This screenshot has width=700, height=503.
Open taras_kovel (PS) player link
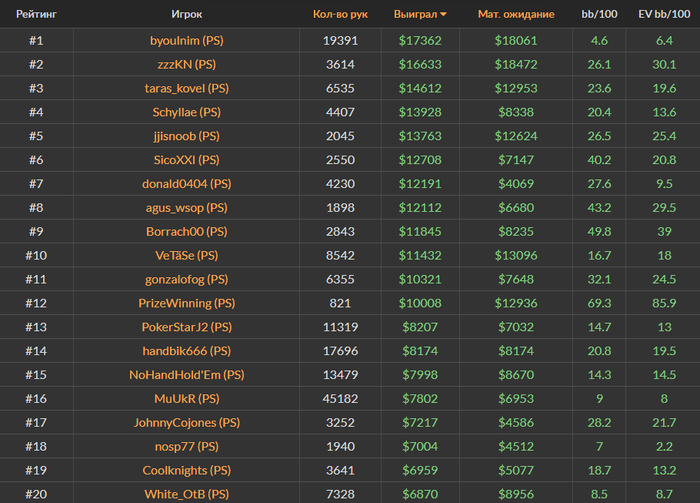click(187, 88)
